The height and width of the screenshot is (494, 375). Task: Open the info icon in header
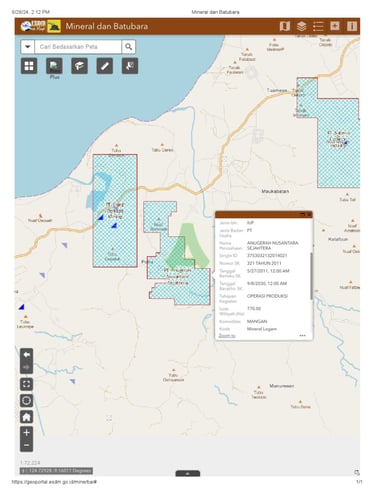(x=352, y=26)
